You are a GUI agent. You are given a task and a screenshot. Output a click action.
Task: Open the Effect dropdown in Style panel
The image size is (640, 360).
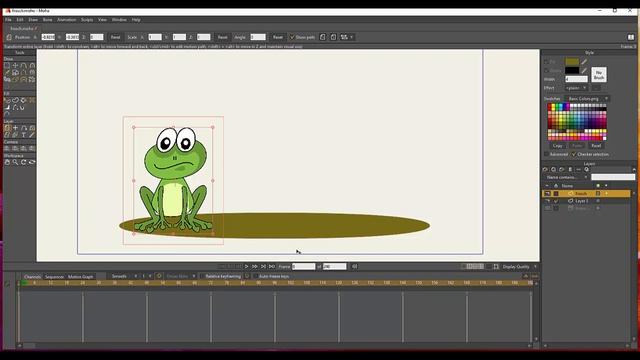click(x=576, y=88)
